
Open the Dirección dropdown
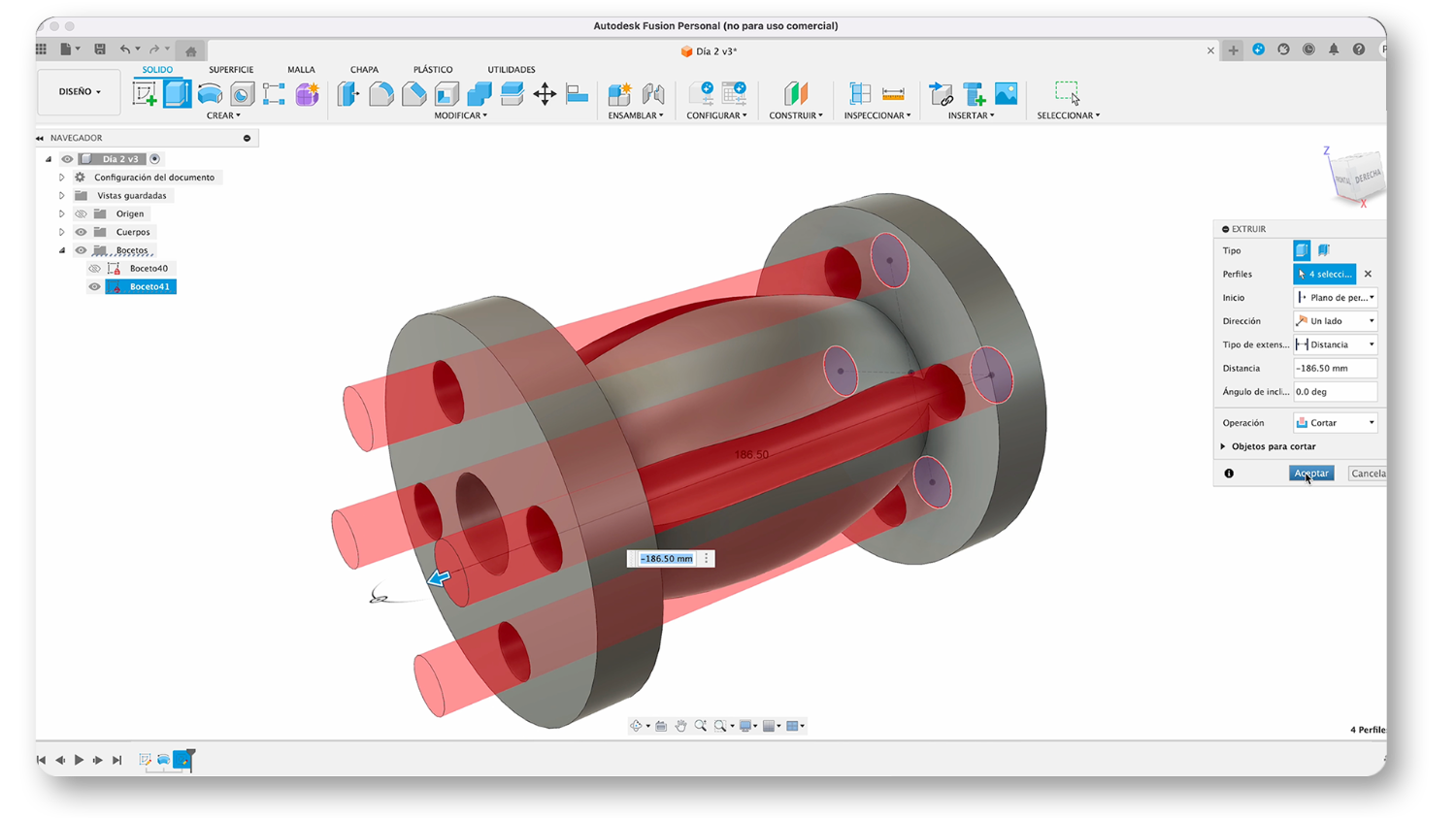click(1336, 321)
